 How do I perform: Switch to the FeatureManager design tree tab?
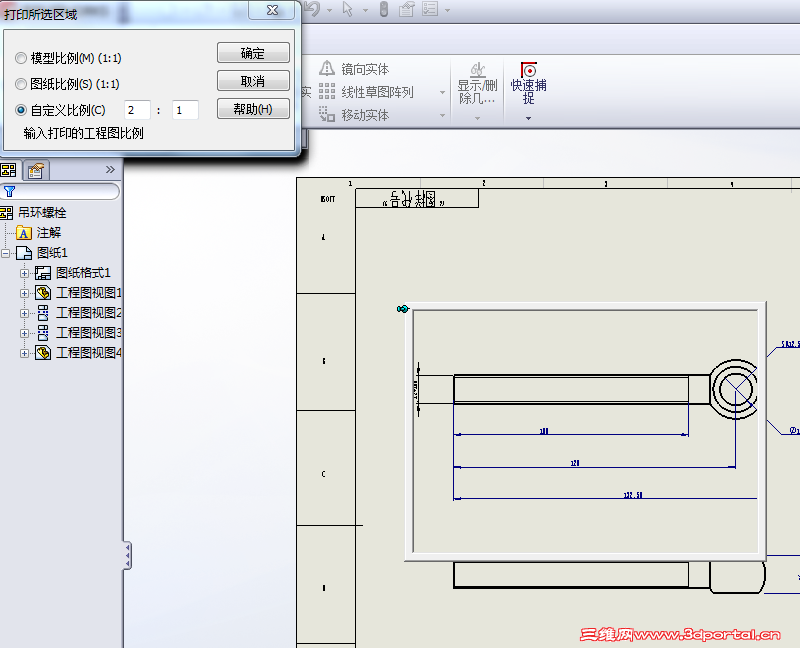coord(9,170)
